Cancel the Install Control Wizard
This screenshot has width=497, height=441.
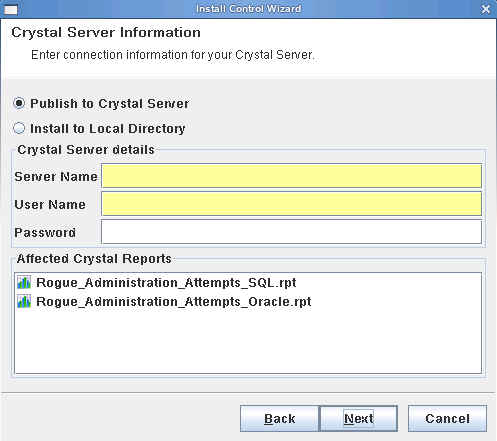tap(447, 418)
